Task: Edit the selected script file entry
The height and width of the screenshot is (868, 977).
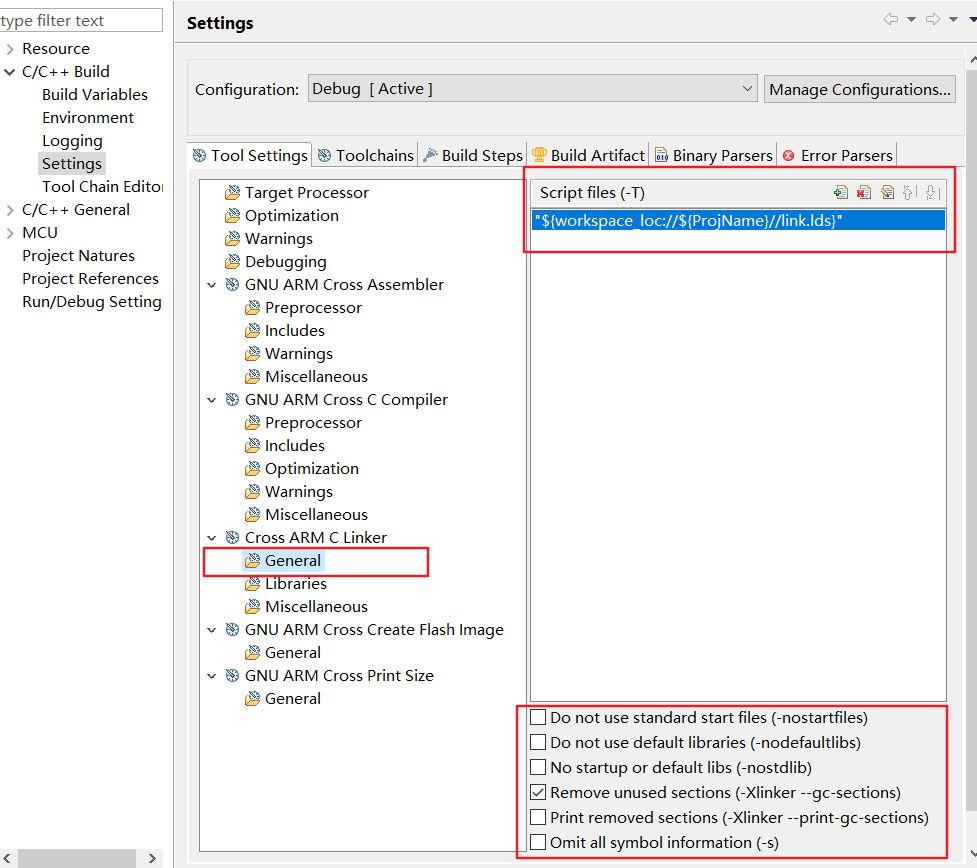Action: [887, 193]
